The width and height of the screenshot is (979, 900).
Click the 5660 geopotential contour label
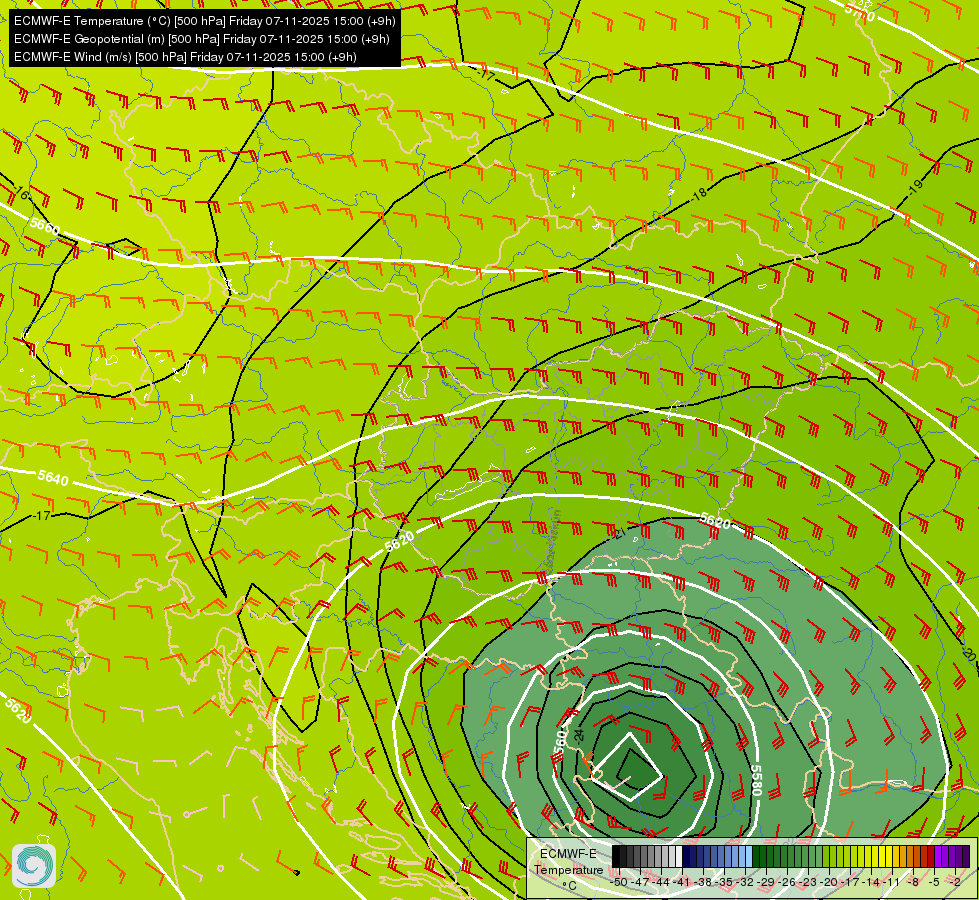(45, 226)
